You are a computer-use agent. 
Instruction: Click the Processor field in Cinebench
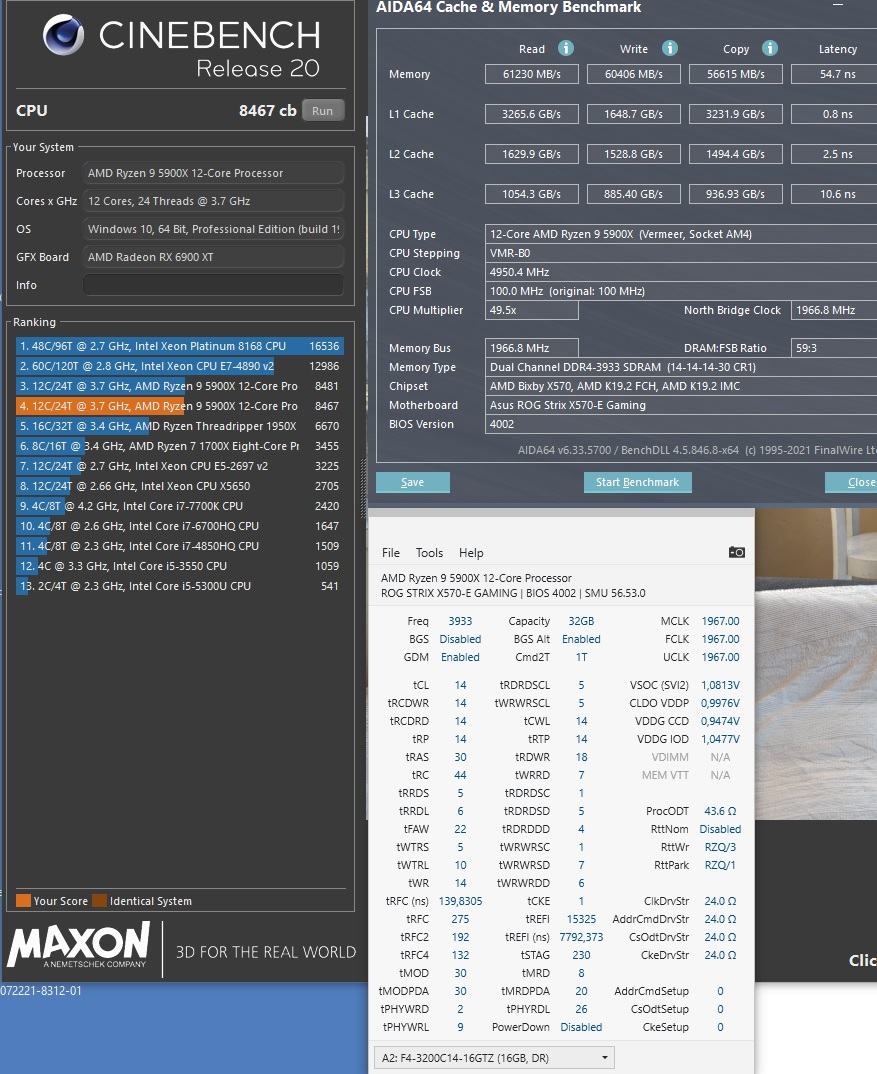point(213,173)
